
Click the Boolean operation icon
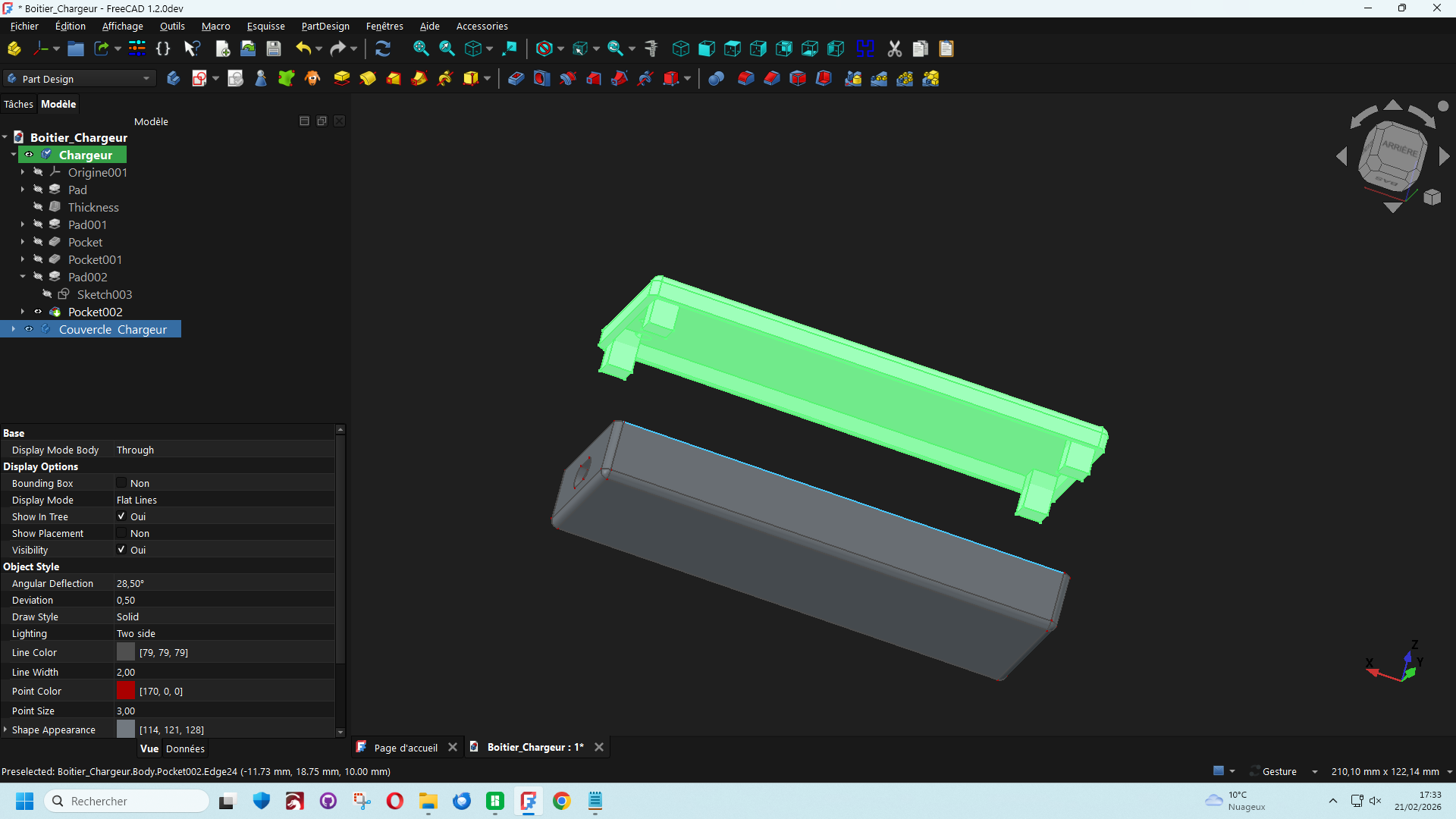click(716, 78)
